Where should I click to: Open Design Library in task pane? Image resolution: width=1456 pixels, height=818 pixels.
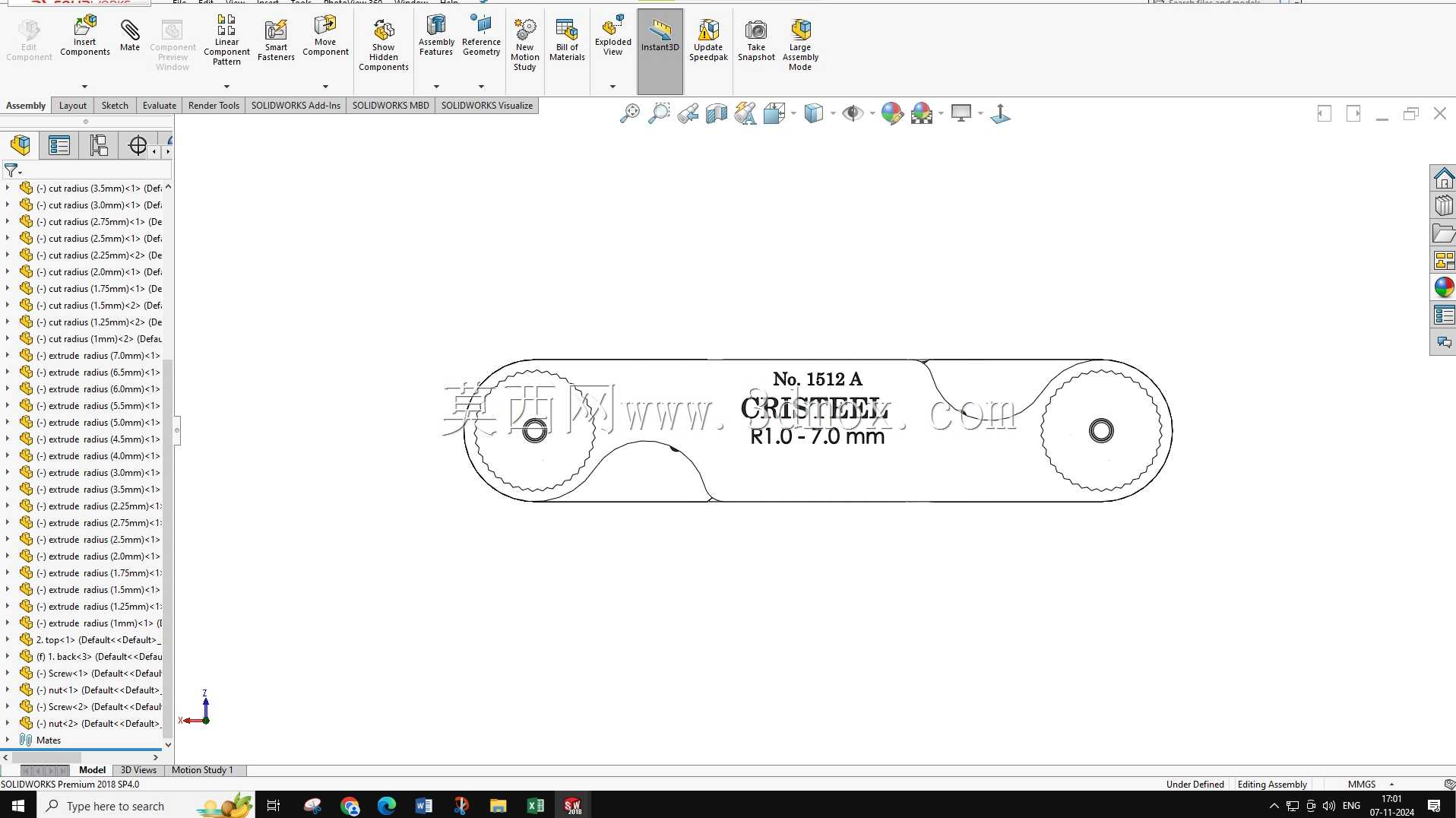click(x=1443, y=205)
